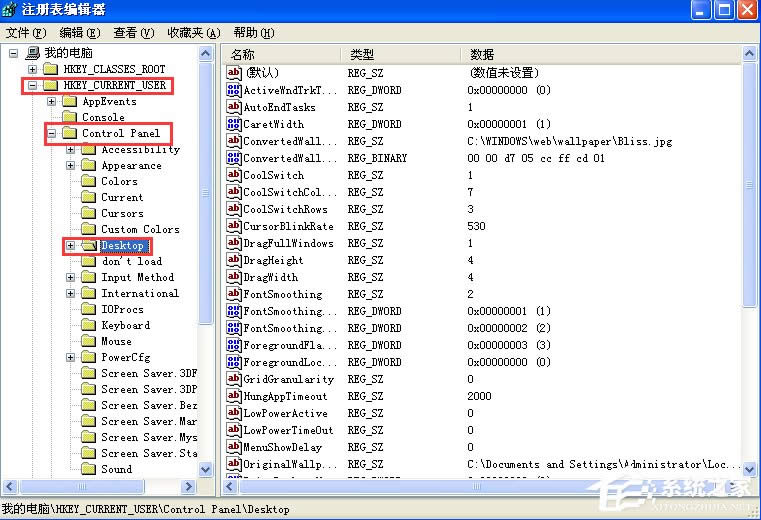Click the Colors folder icon
This screenshot has width=761, height=520.
pyautogui.click(x=88, y=181)
